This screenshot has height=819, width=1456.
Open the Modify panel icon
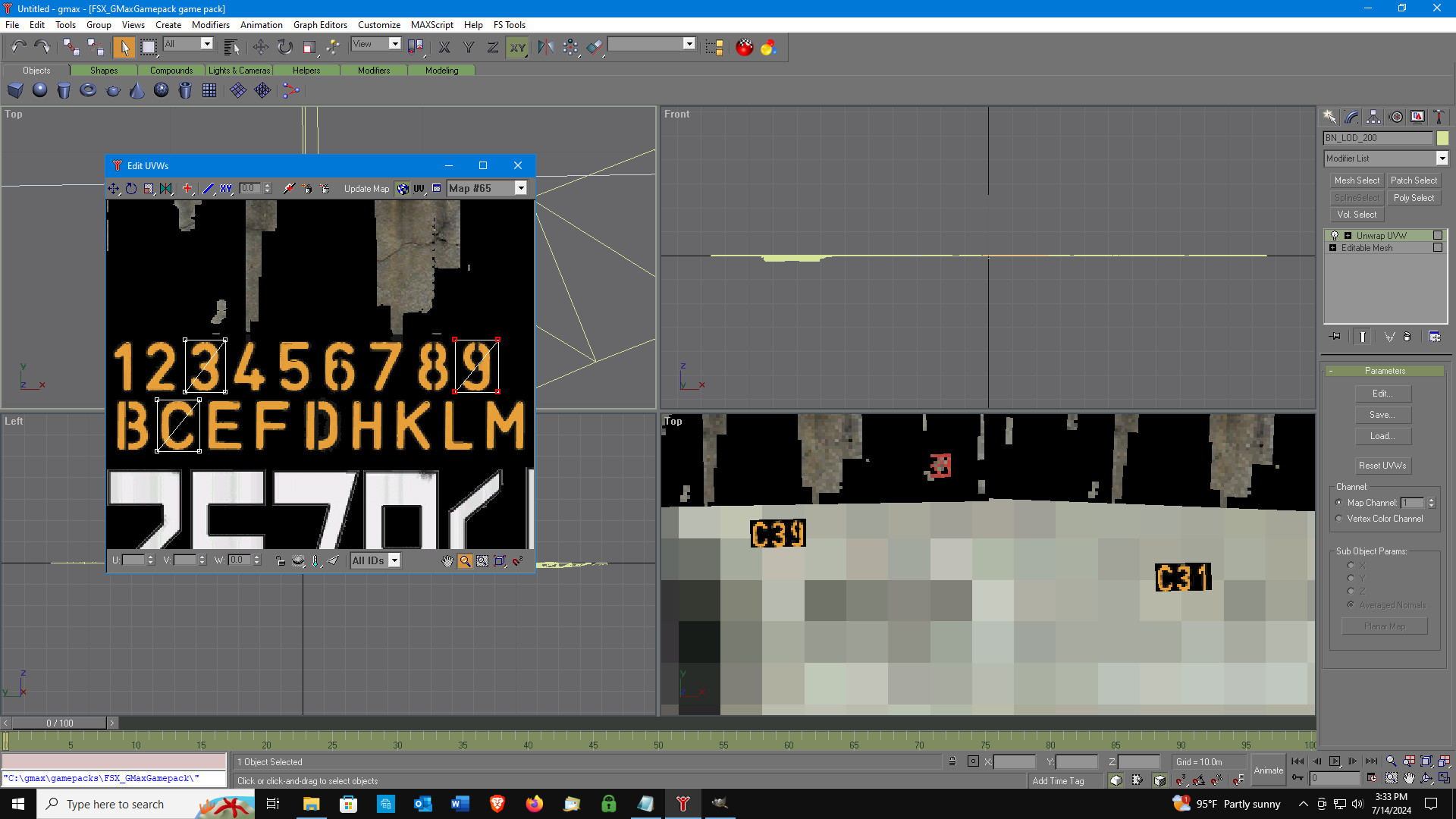point(1351,117)
